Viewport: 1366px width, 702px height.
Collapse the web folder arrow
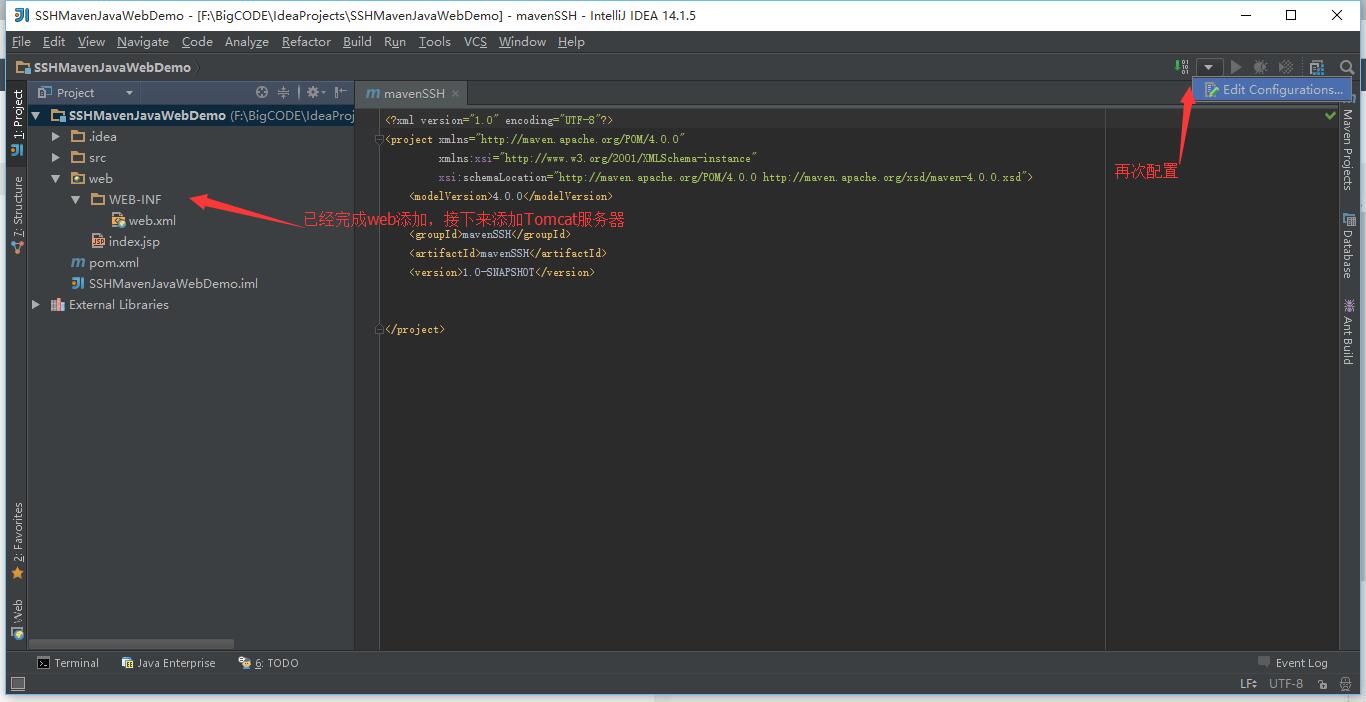tap(56, 179)
